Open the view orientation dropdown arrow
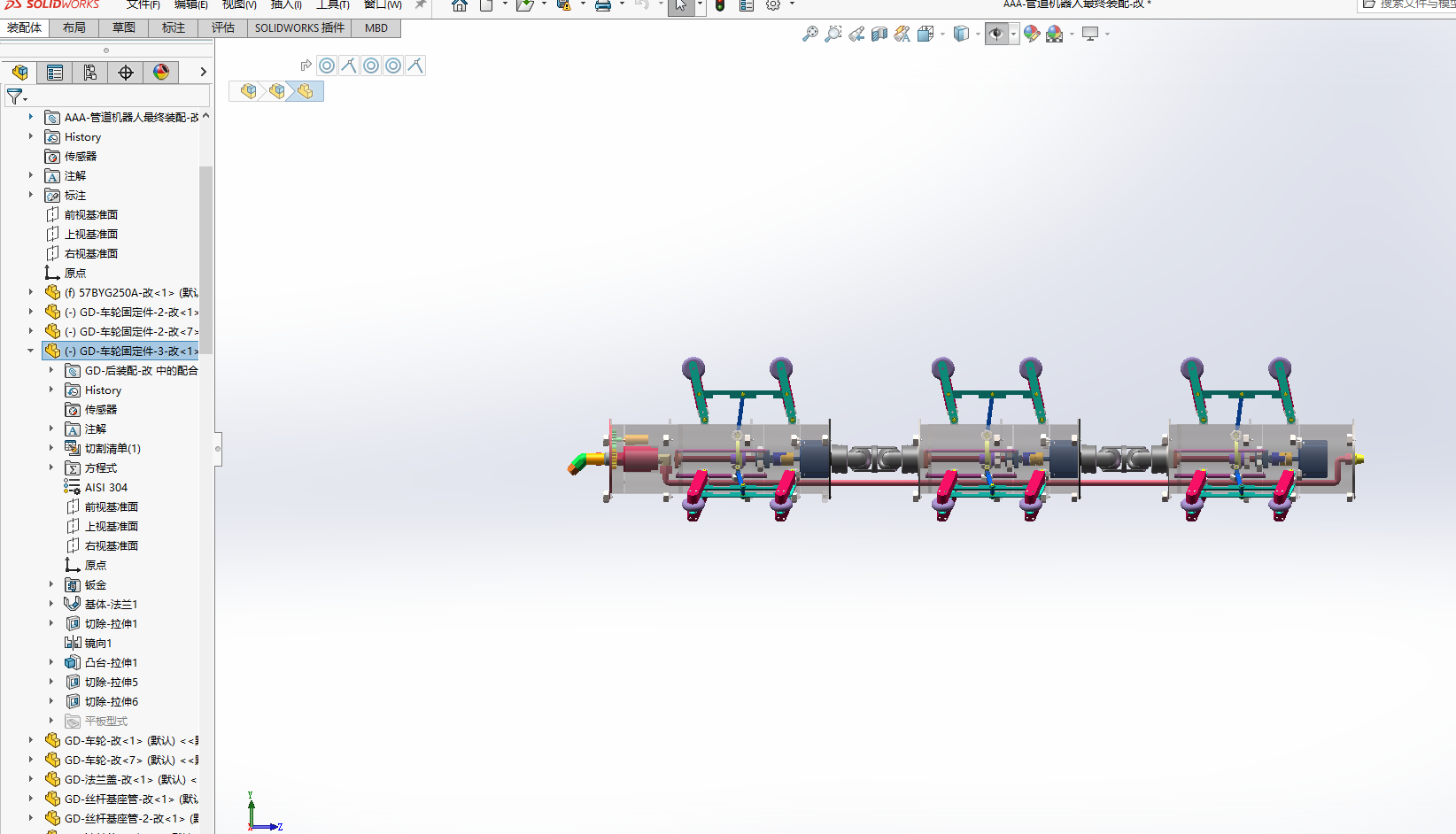 pyautogui.click(x=942, y=34)
